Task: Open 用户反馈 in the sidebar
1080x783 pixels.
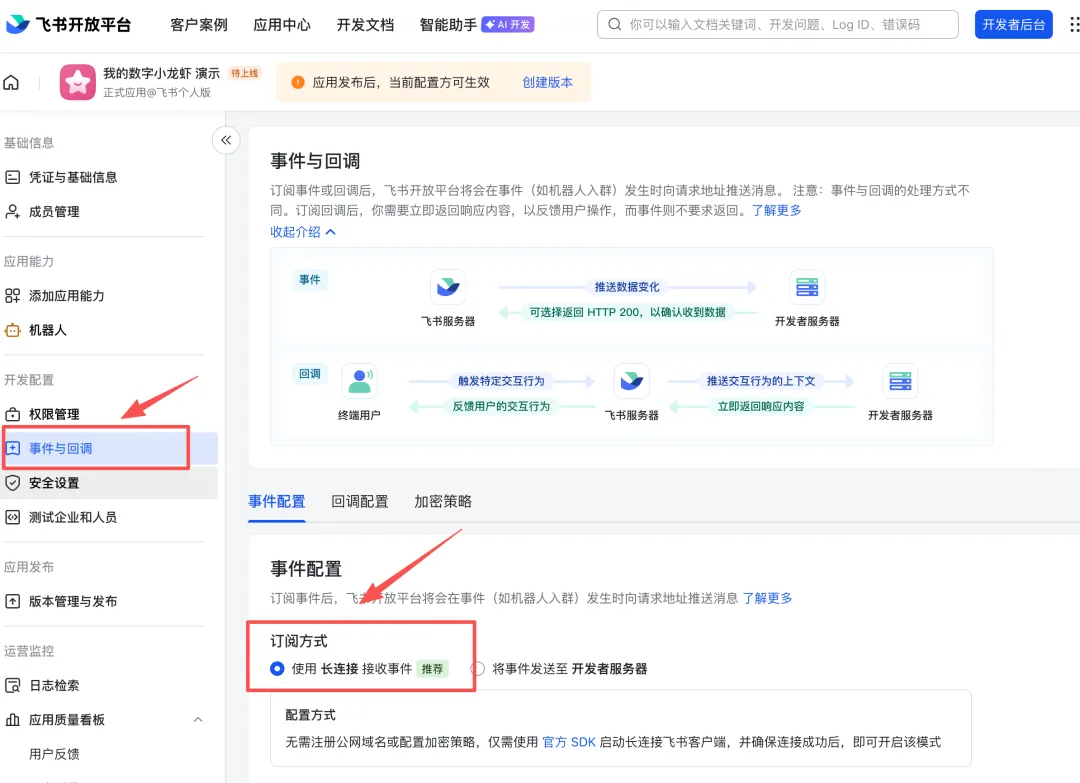Action: tap(54, 754)
